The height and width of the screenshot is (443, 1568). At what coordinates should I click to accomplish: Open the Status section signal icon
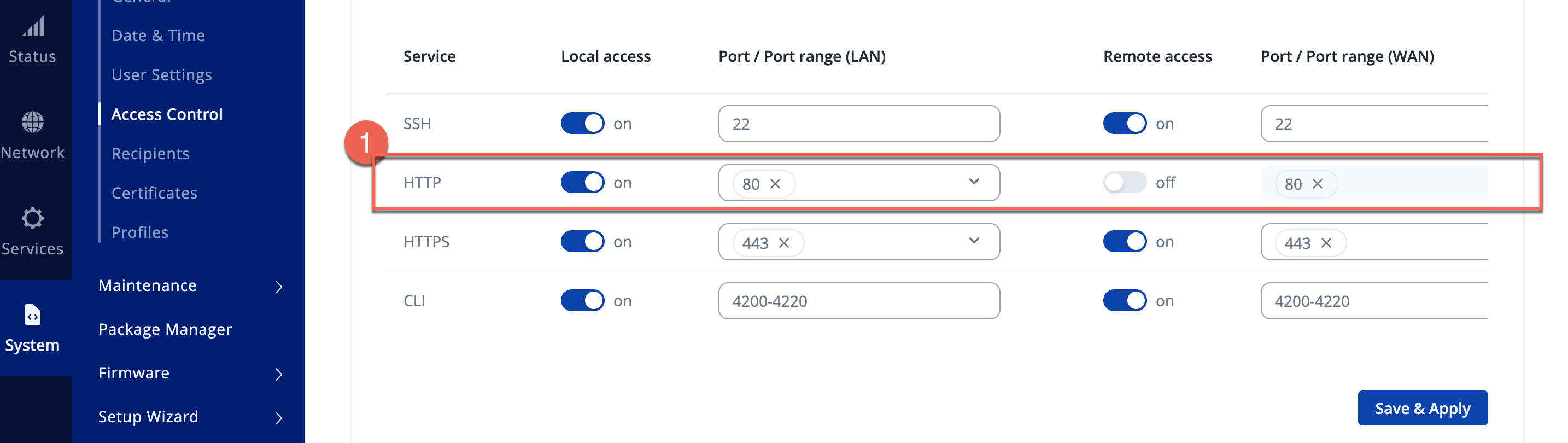33,27
